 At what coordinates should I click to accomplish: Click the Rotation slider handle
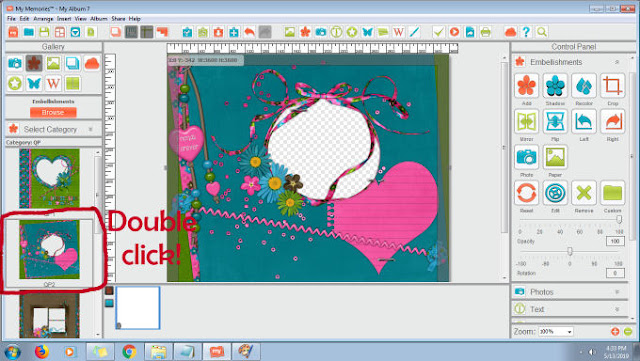[570, 252]
